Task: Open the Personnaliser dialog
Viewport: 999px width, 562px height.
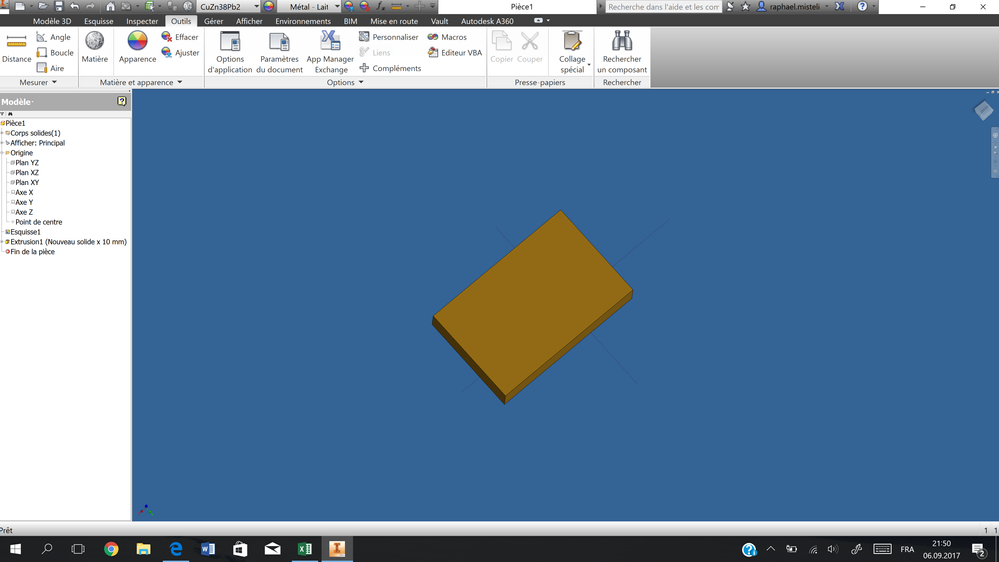Action: pos(389,37)
